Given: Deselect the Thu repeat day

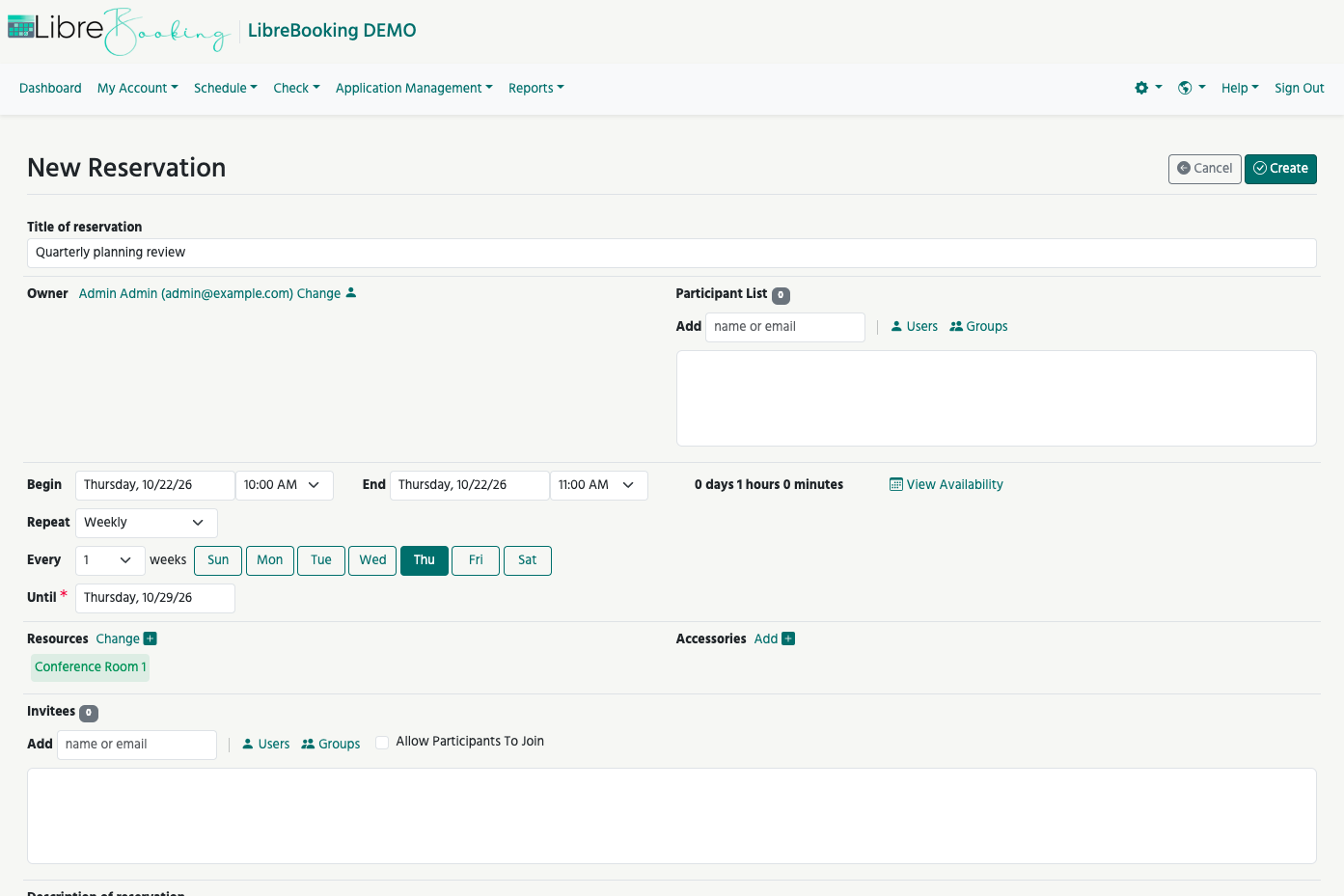Looking at the screenshot, I should tap(425, 560).
